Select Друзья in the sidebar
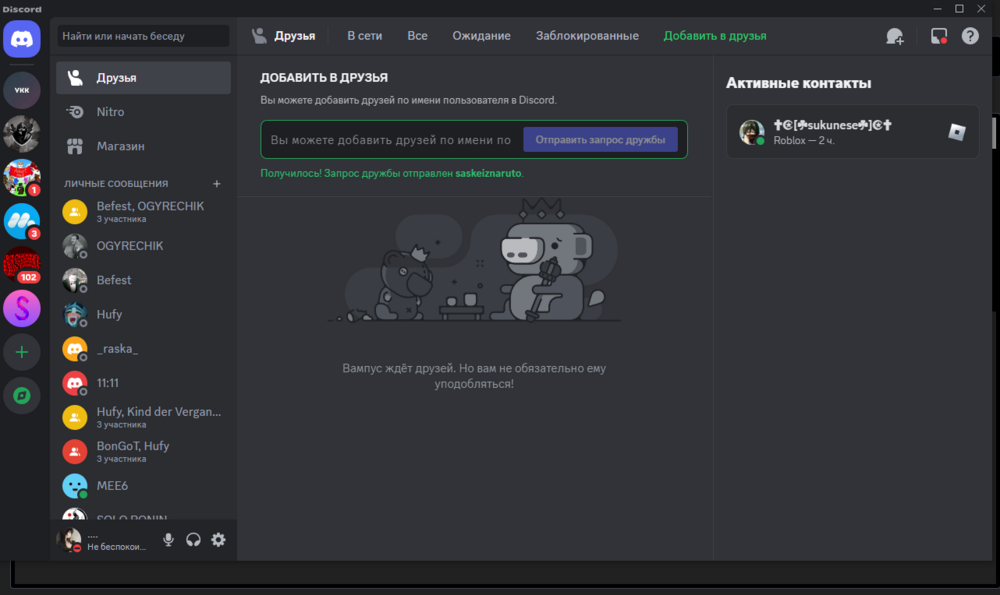1000x595 pixels. point(143,78)
